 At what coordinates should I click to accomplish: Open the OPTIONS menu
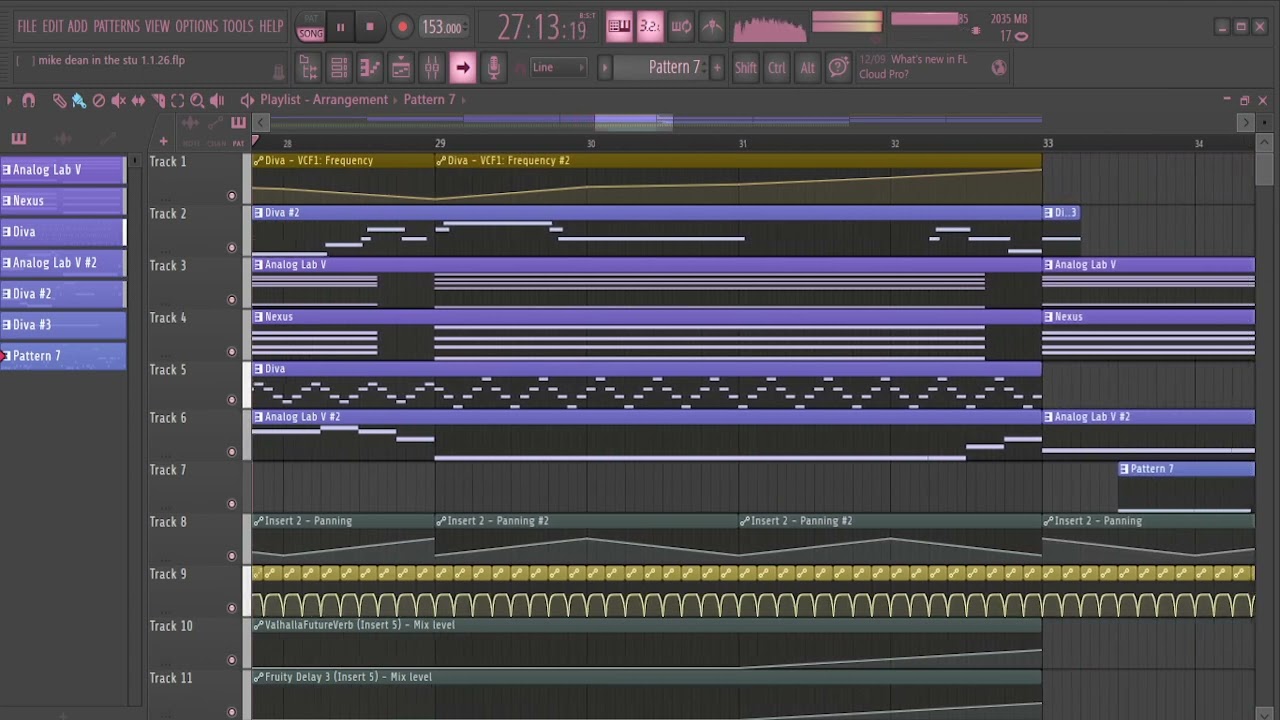[196, 26]
